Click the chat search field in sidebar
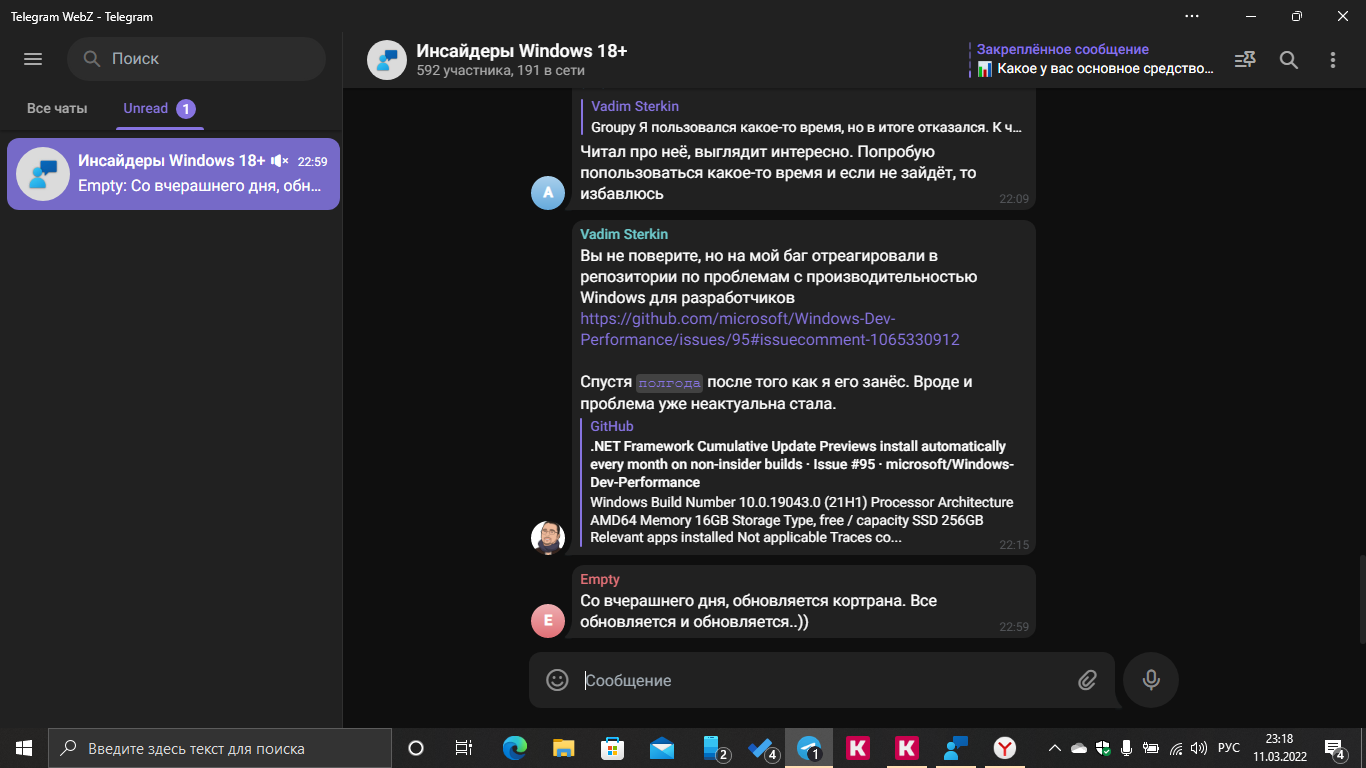Viewport: 1366px width, 768px height. tap(197, 59)
